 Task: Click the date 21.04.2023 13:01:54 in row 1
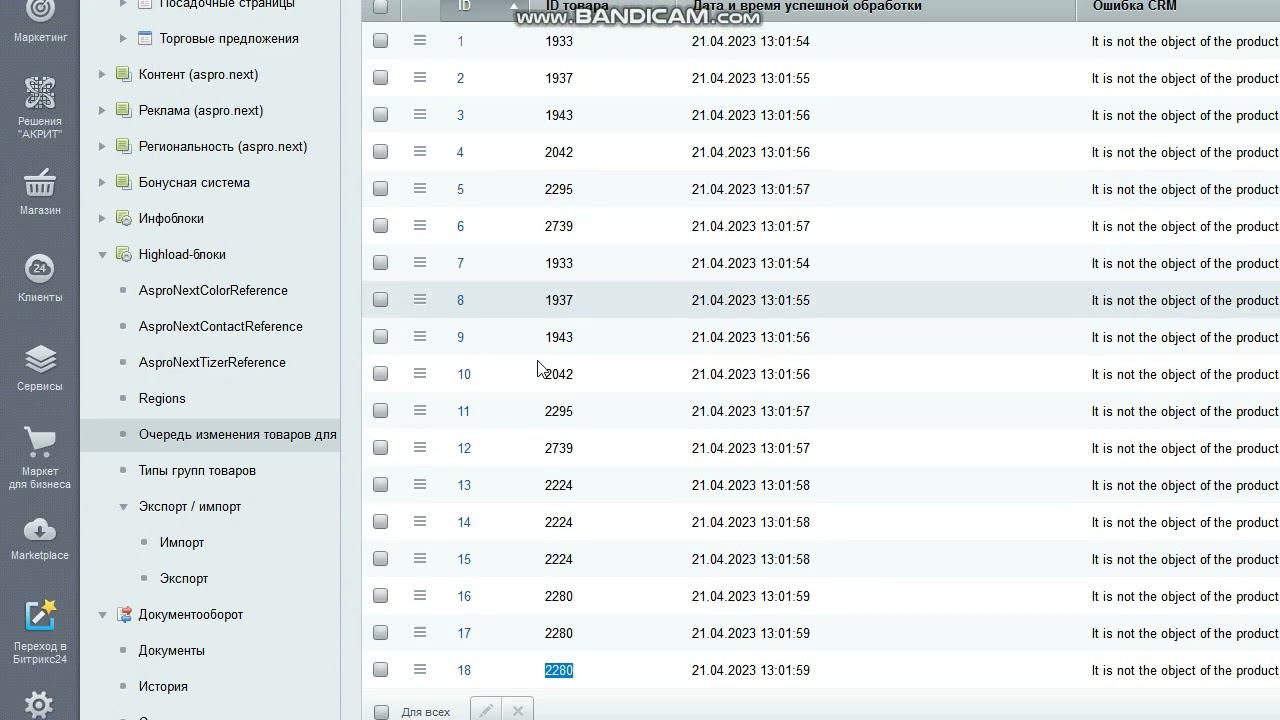(x=750, y=41)
